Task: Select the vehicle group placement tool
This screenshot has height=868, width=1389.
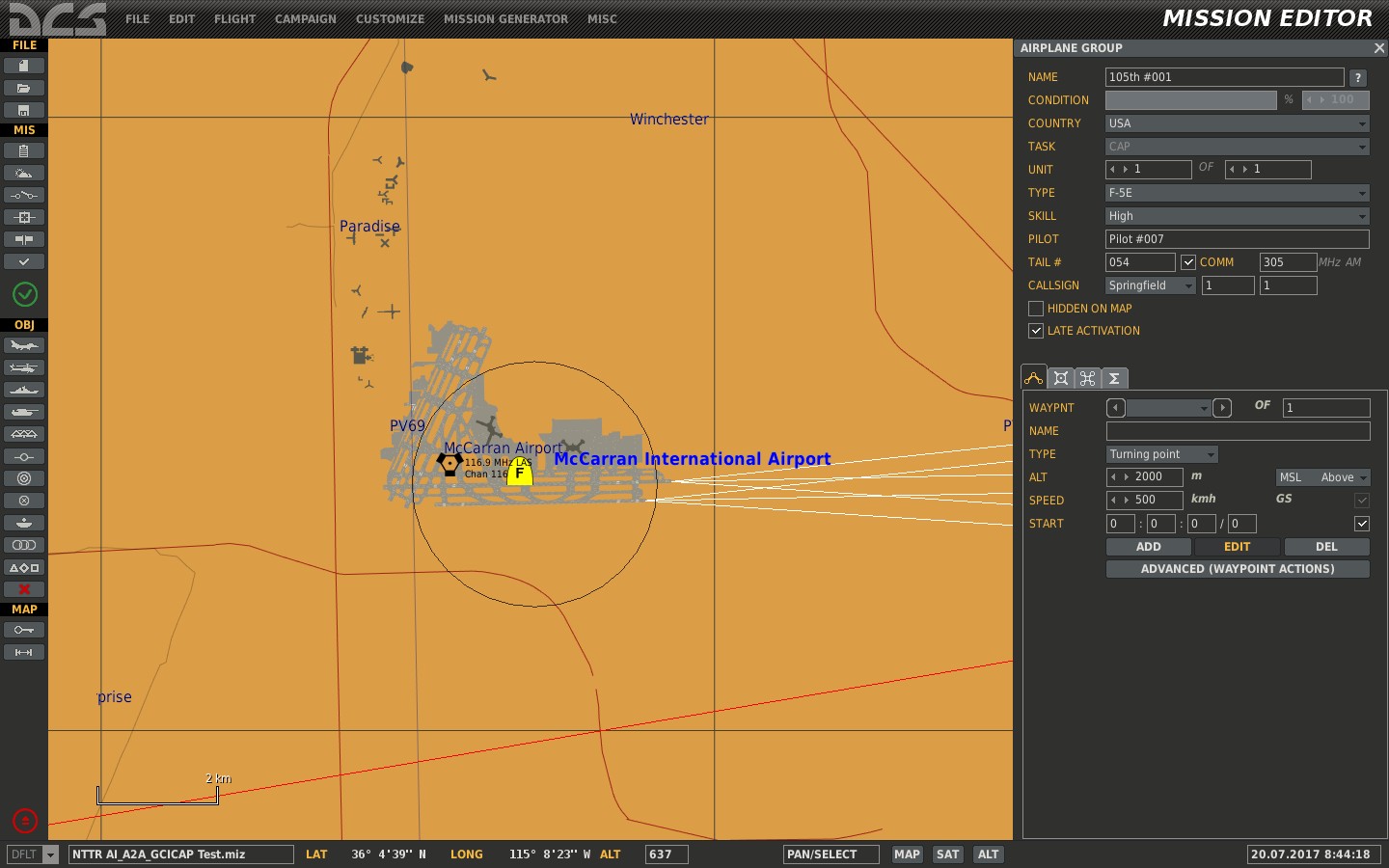Action: 23,412
